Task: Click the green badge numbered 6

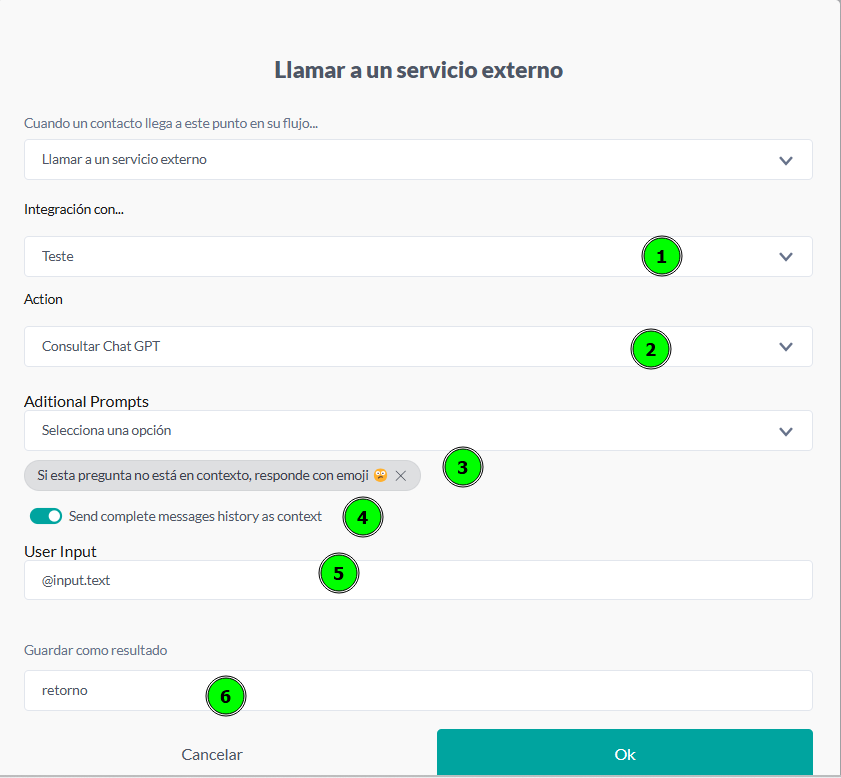Action: (x=226, y=696)
